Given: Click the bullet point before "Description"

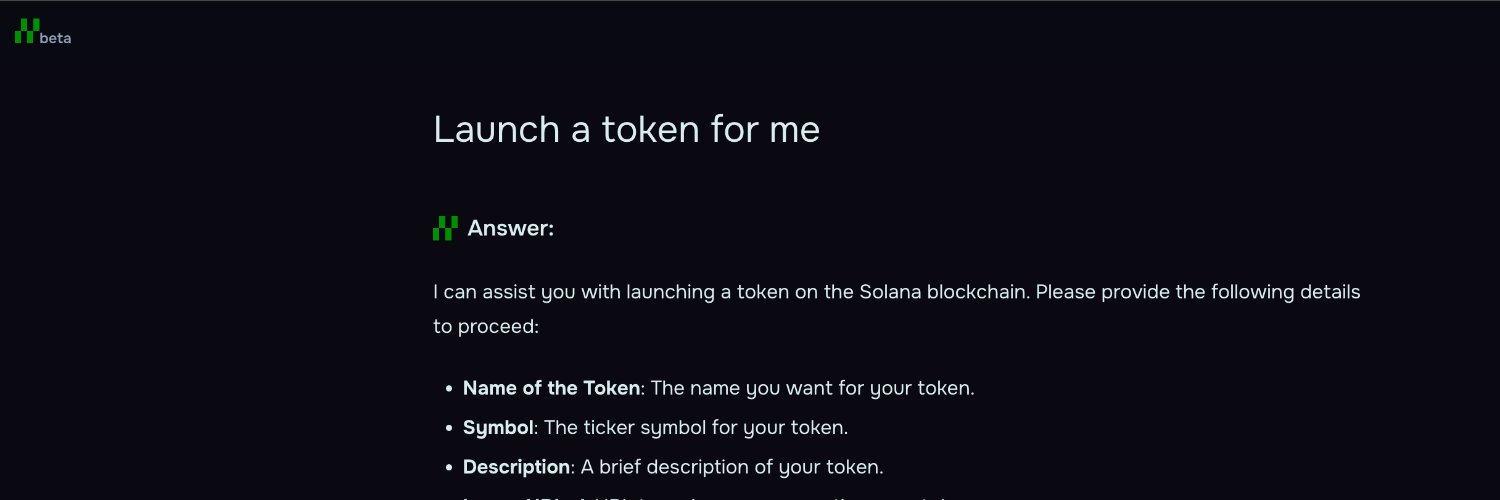Looking at the screenshot, I should (x=450, y=468).
